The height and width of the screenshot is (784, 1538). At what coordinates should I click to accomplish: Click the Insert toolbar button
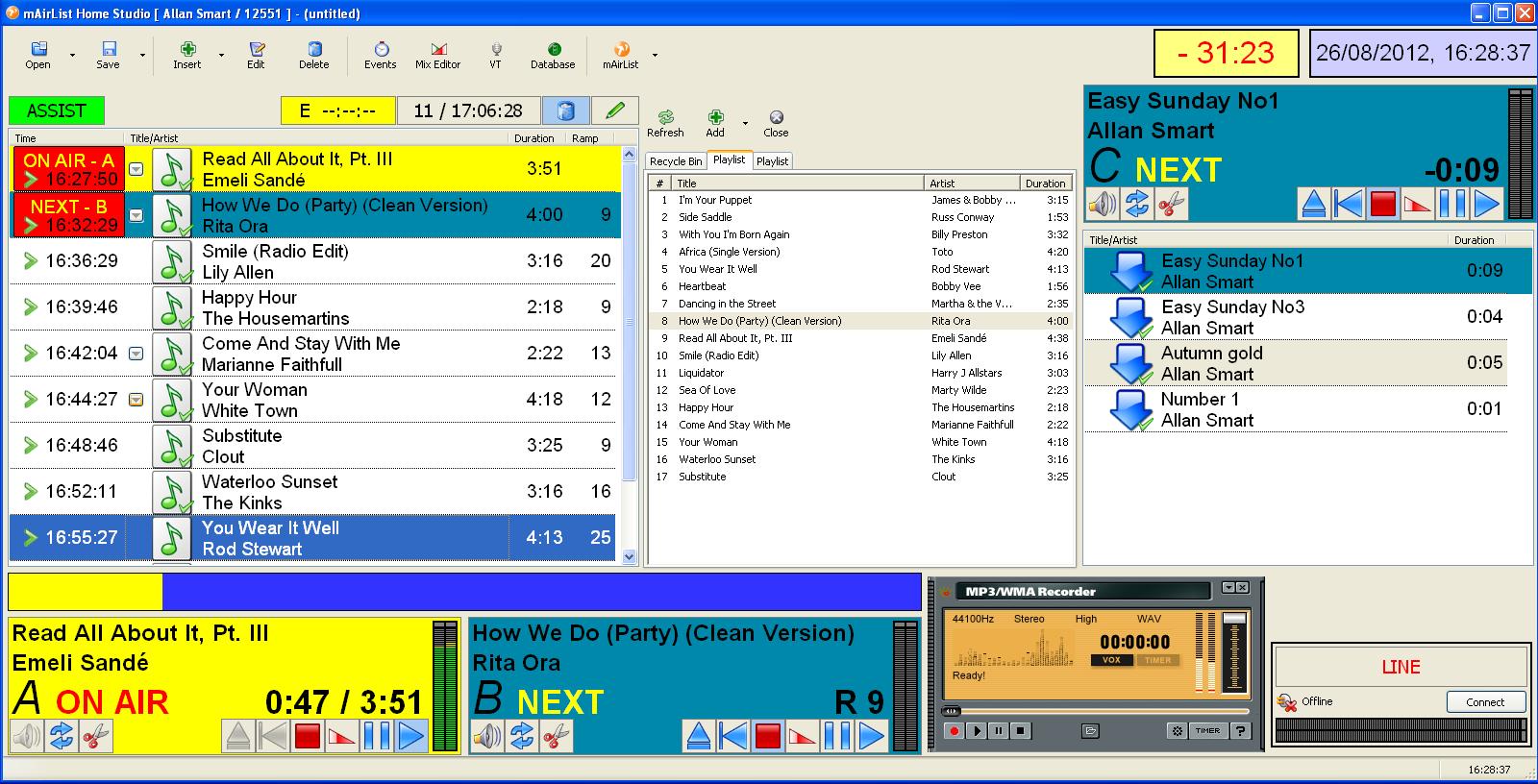187,55
